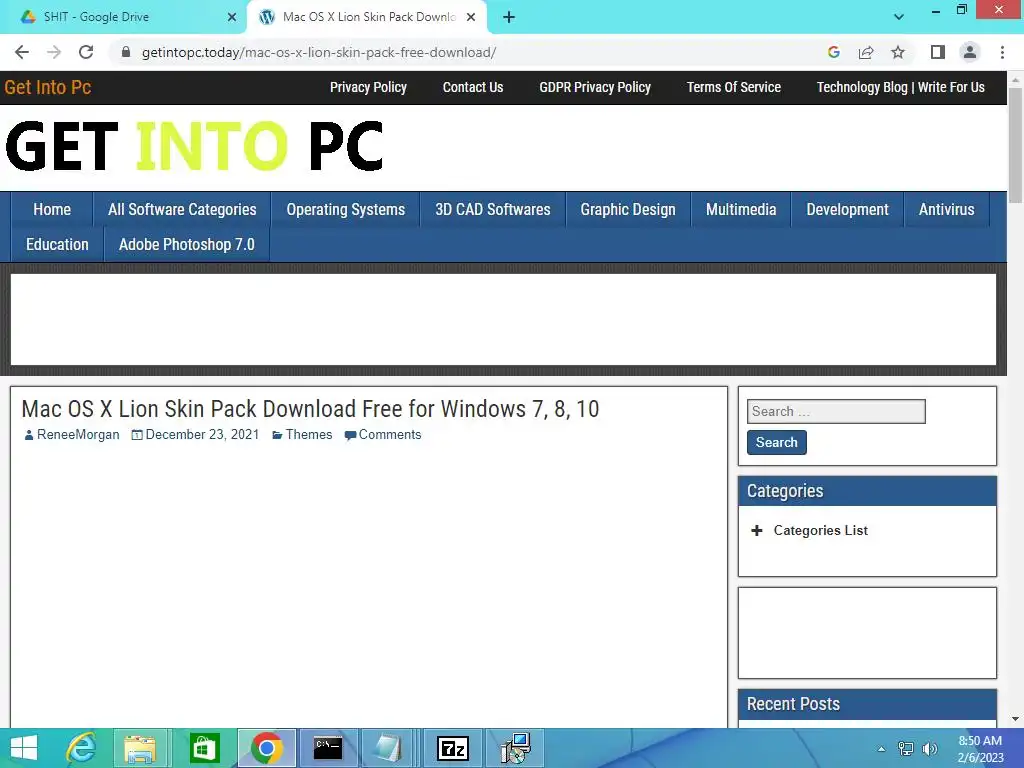The image size is (1024, 768).
Task: Open the volume speaker tray icon
Action: [x=930, y=749]
